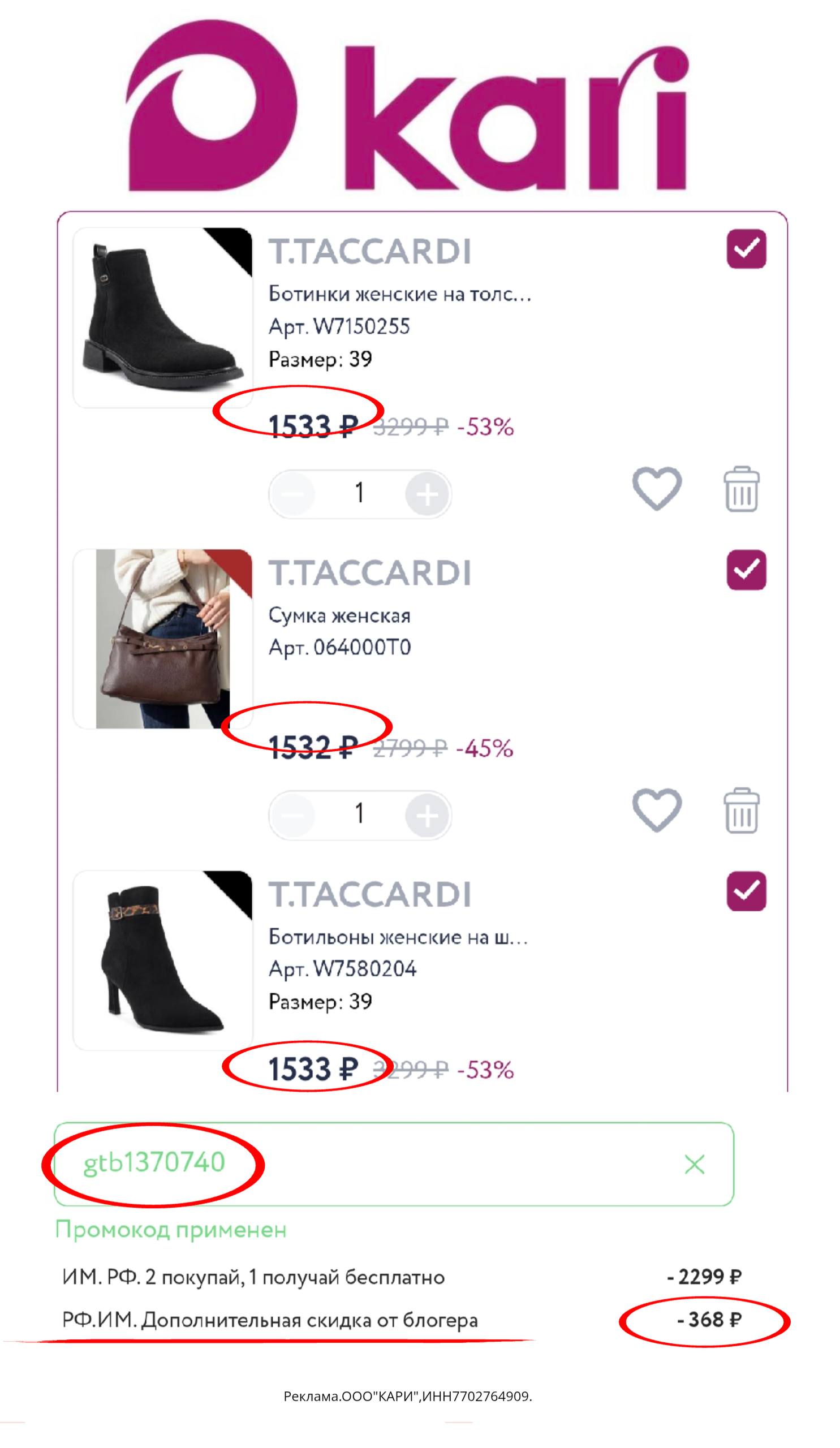Uncheck the W7150255 ankle boots item
Viewport: 840px width, 1448px height.
click(x=746, y=249)
